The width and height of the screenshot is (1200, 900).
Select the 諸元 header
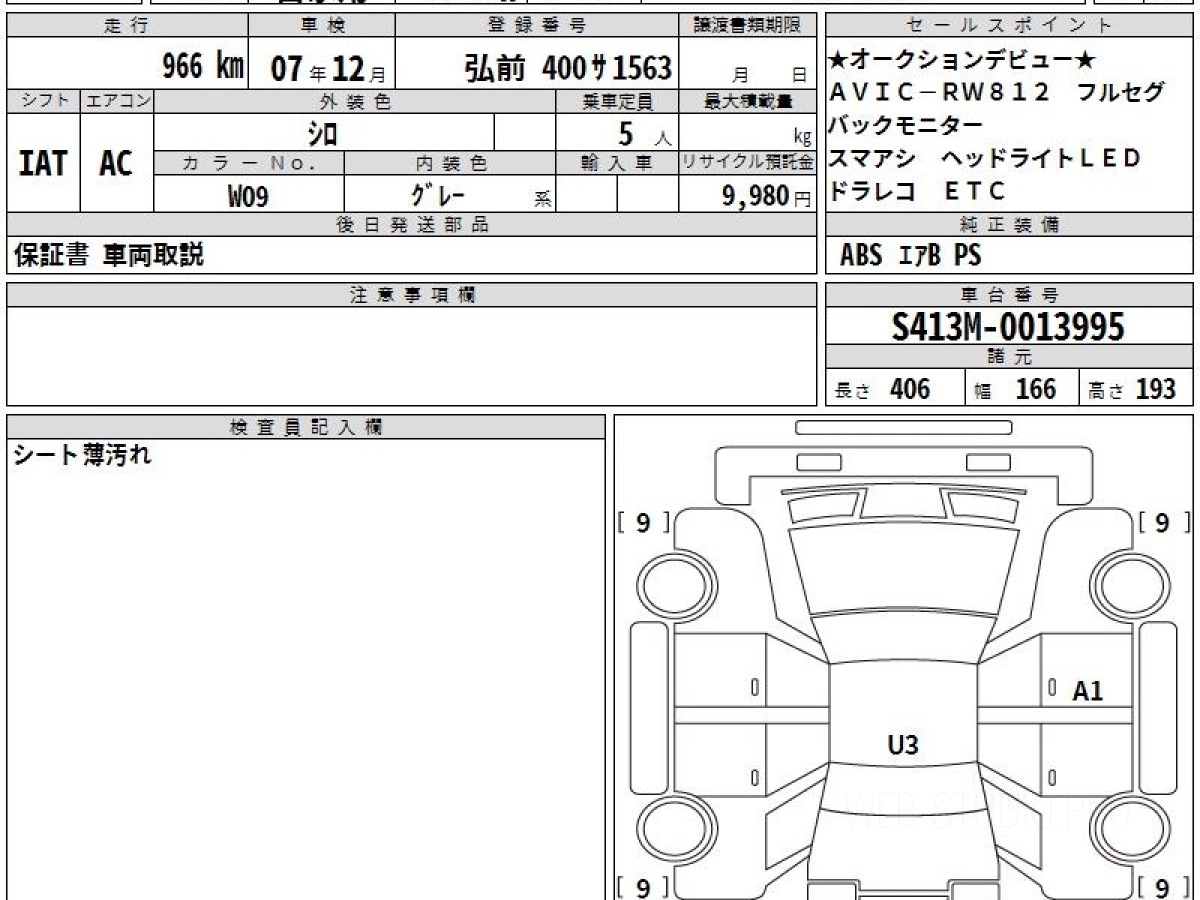1009,358
